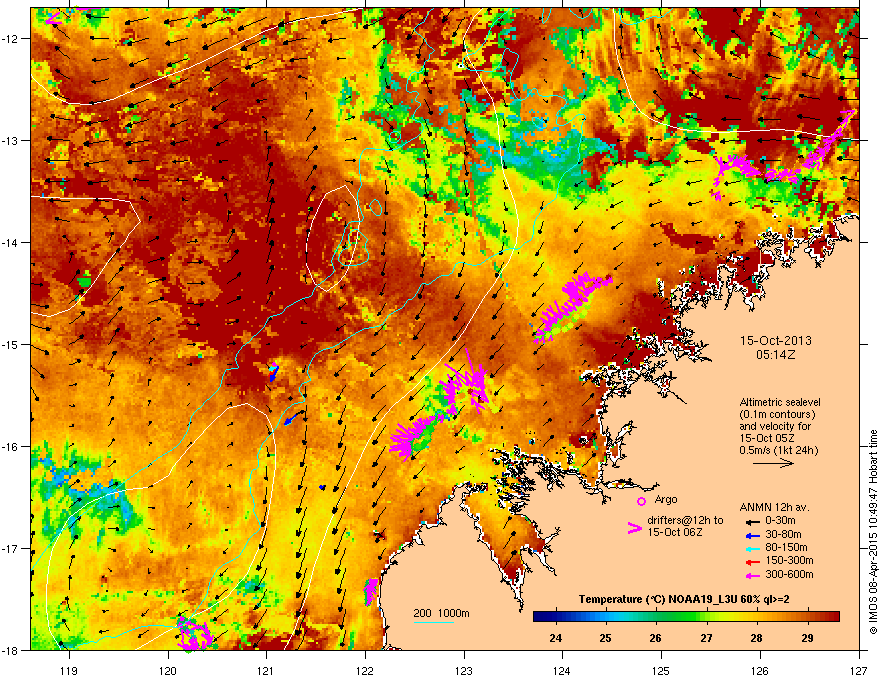880x680 pixels.
Task: Click the 0.5m/s velocity scale arrow
Action: point(773,463)
